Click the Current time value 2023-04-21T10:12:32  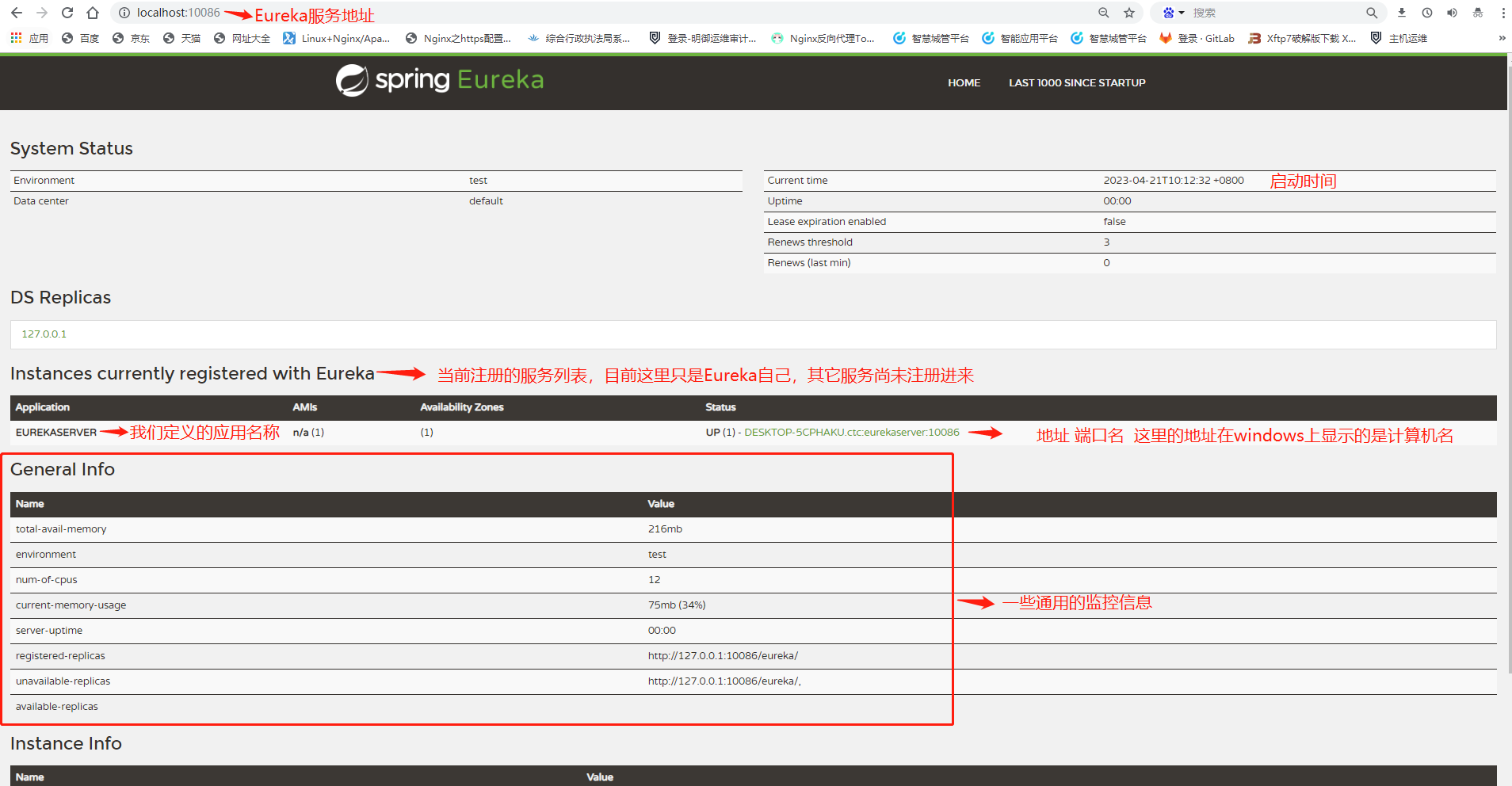click(x=1174, y=180)
